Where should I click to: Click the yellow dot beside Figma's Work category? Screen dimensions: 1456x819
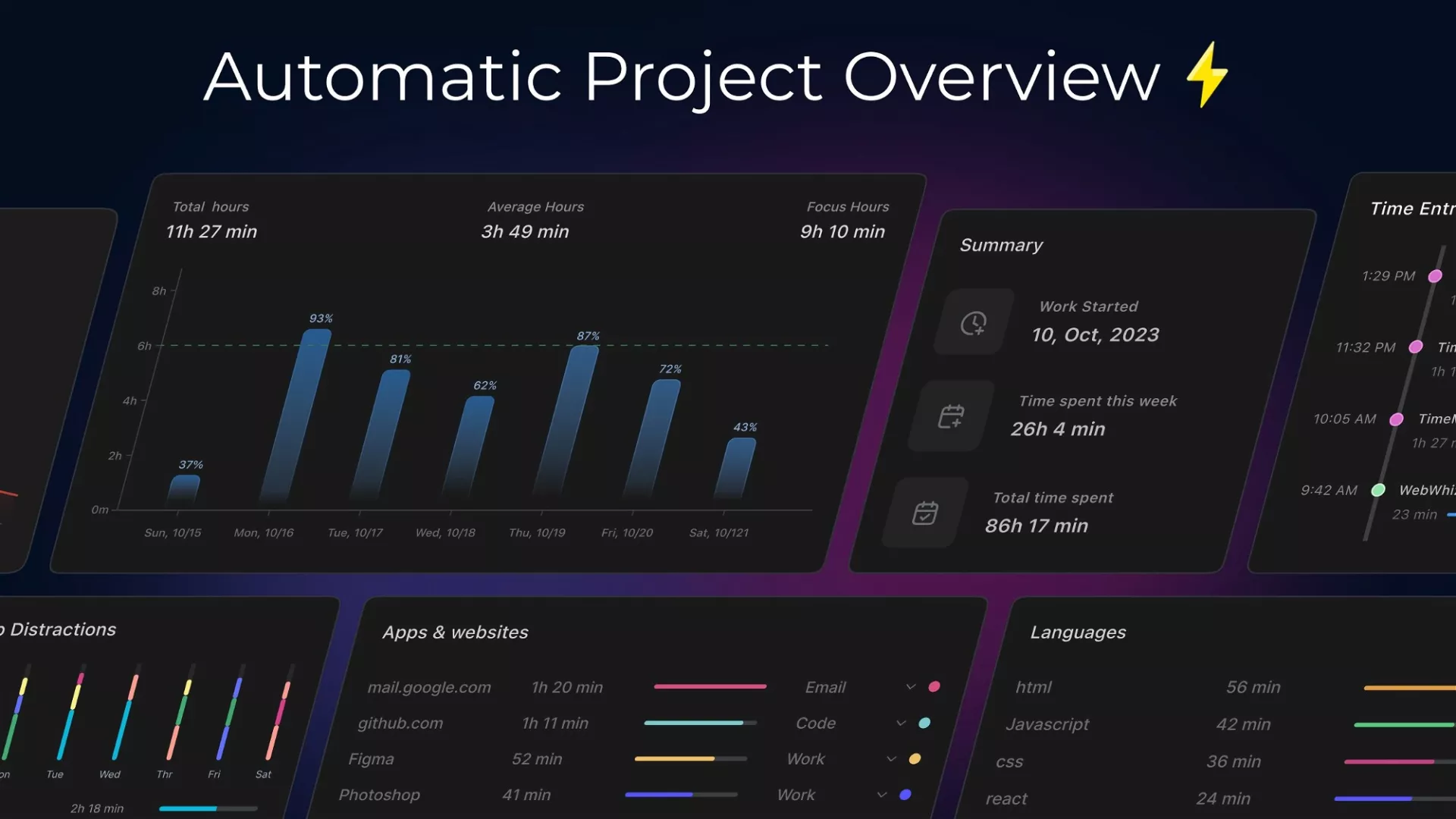(915, 758)
